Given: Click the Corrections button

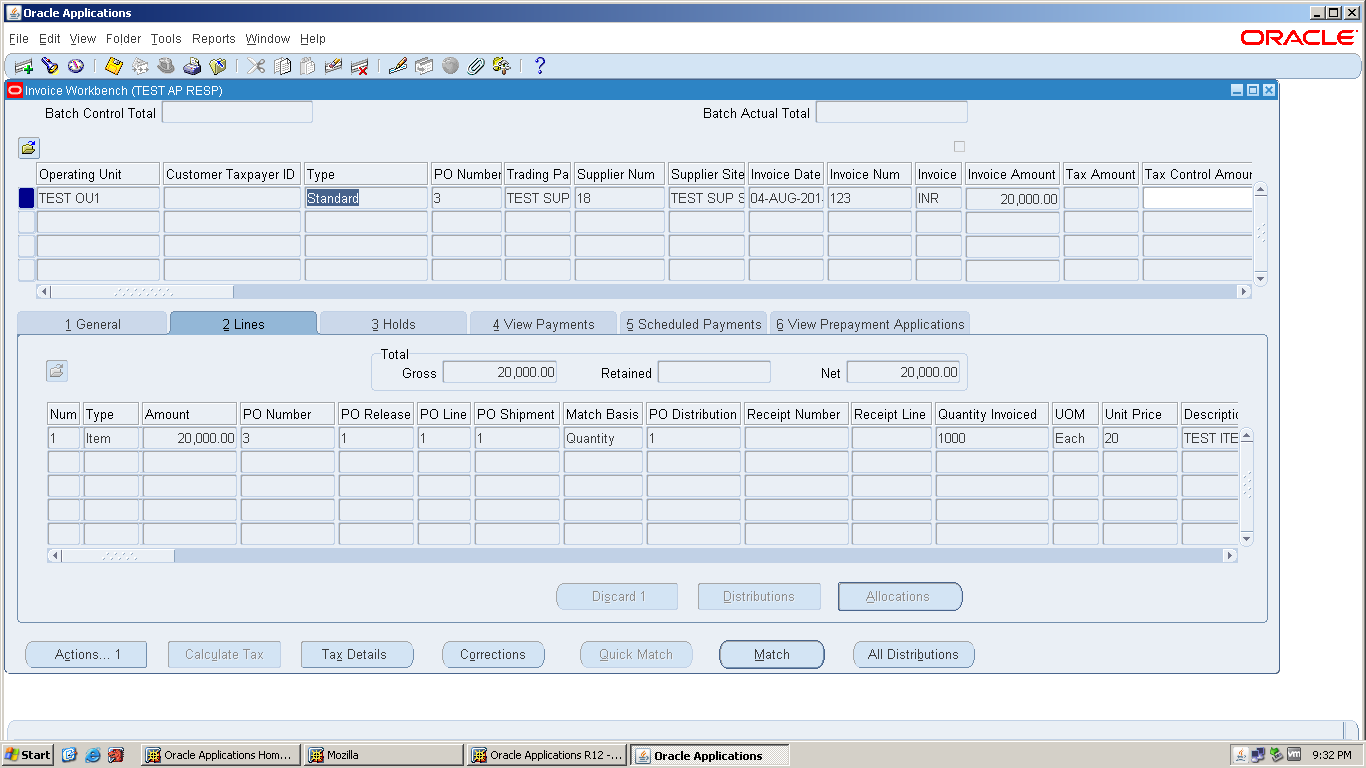Looking at the screenshot, I should click(493, 655).
